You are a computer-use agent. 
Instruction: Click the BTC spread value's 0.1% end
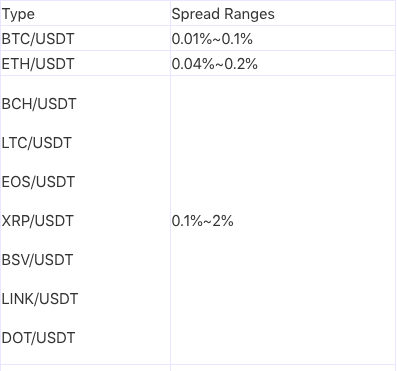[237, 39]
